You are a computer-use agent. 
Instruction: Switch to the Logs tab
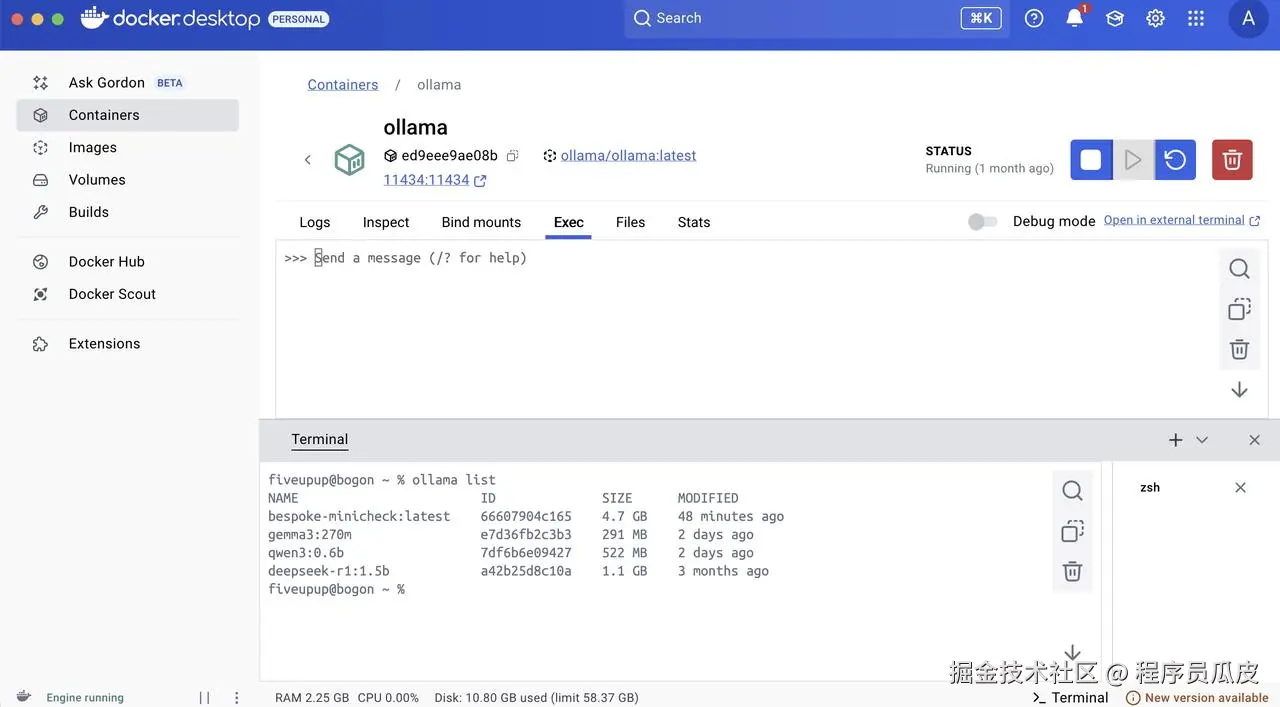[314, 222]
